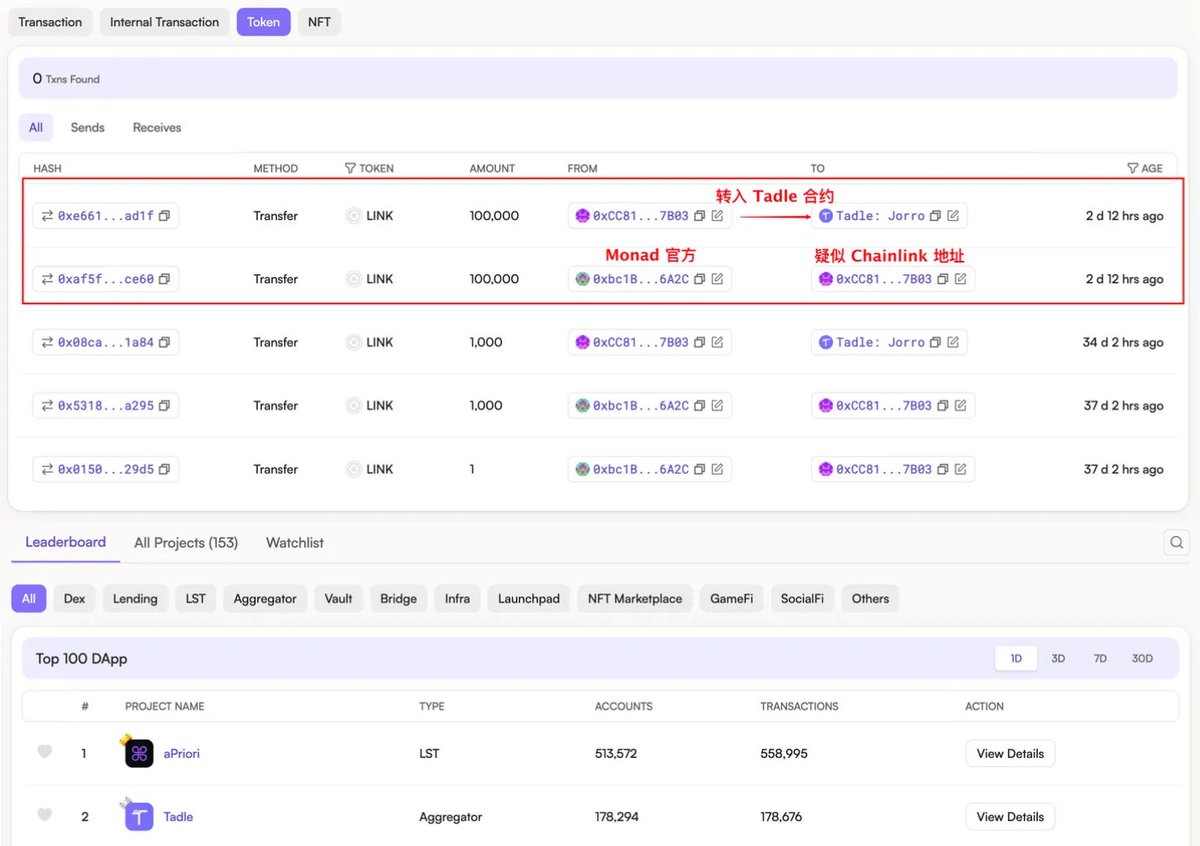The image size is (1200, 846).
Task: Show only Receives transfers
Action: click(157, 128)
